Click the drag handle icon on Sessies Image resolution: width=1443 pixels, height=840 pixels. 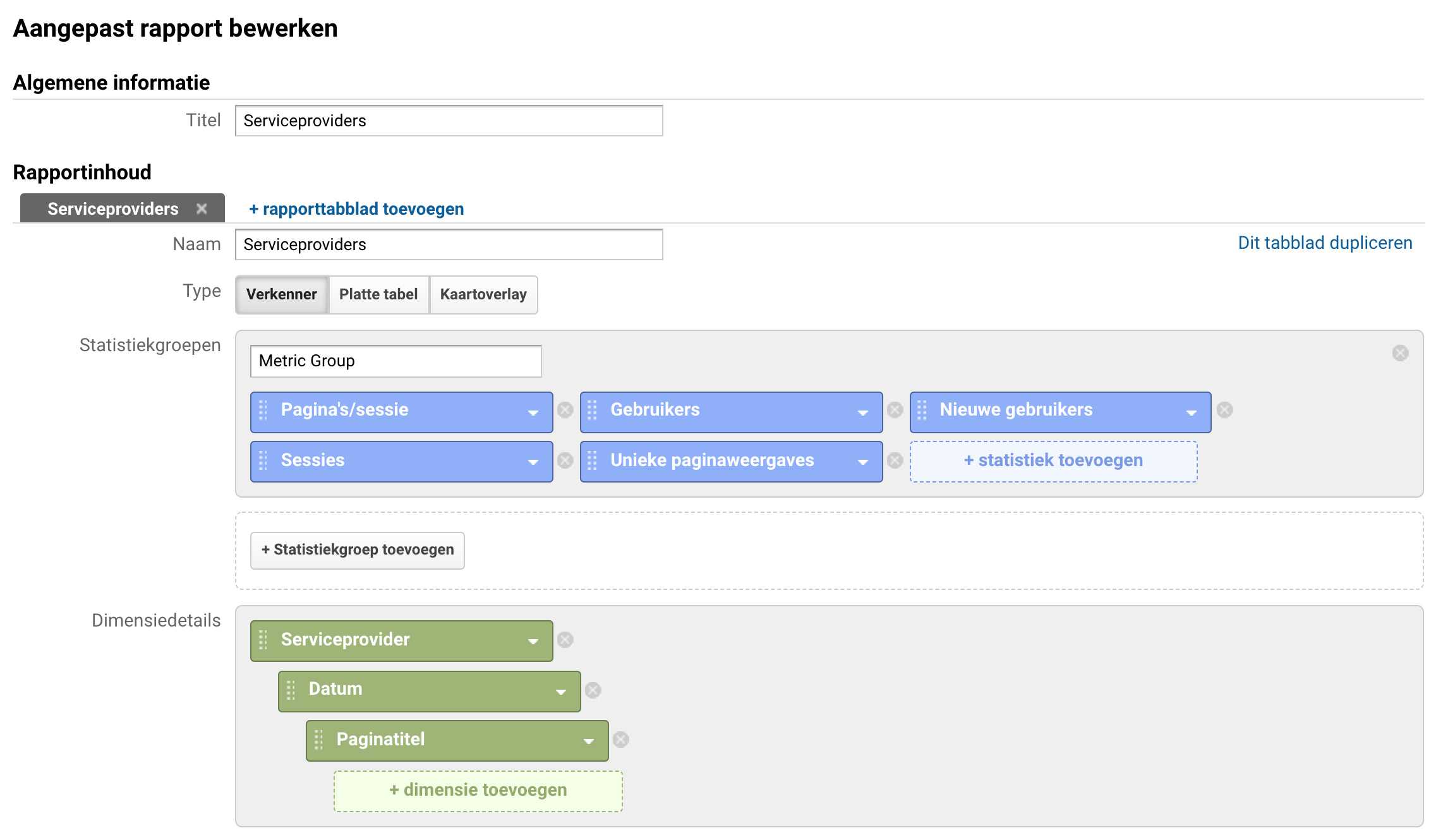point(264,460)
